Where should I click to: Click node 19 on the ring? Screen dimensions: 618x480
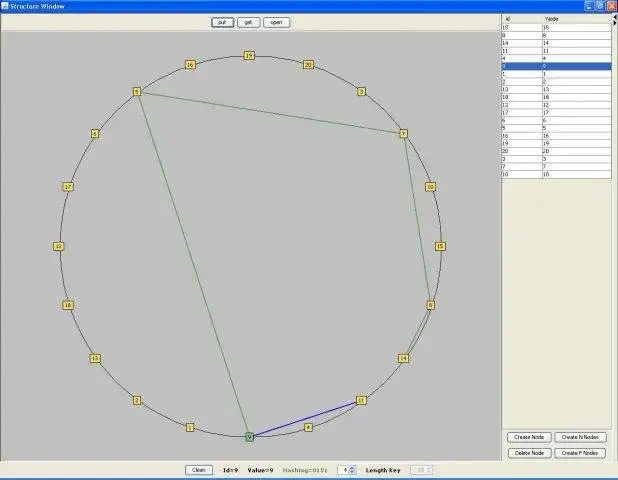[249, 56]
